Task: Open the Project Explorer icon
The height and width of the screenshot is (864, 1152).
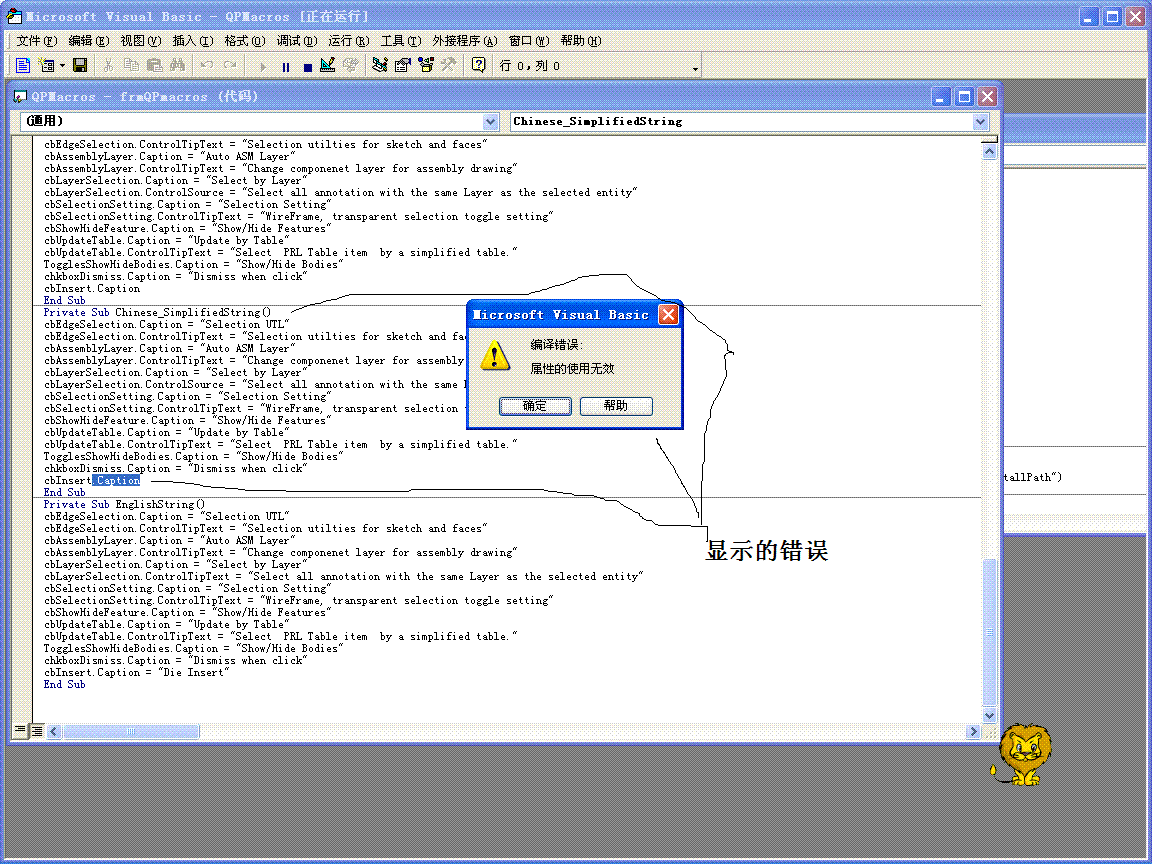Action: click(380, 65)
